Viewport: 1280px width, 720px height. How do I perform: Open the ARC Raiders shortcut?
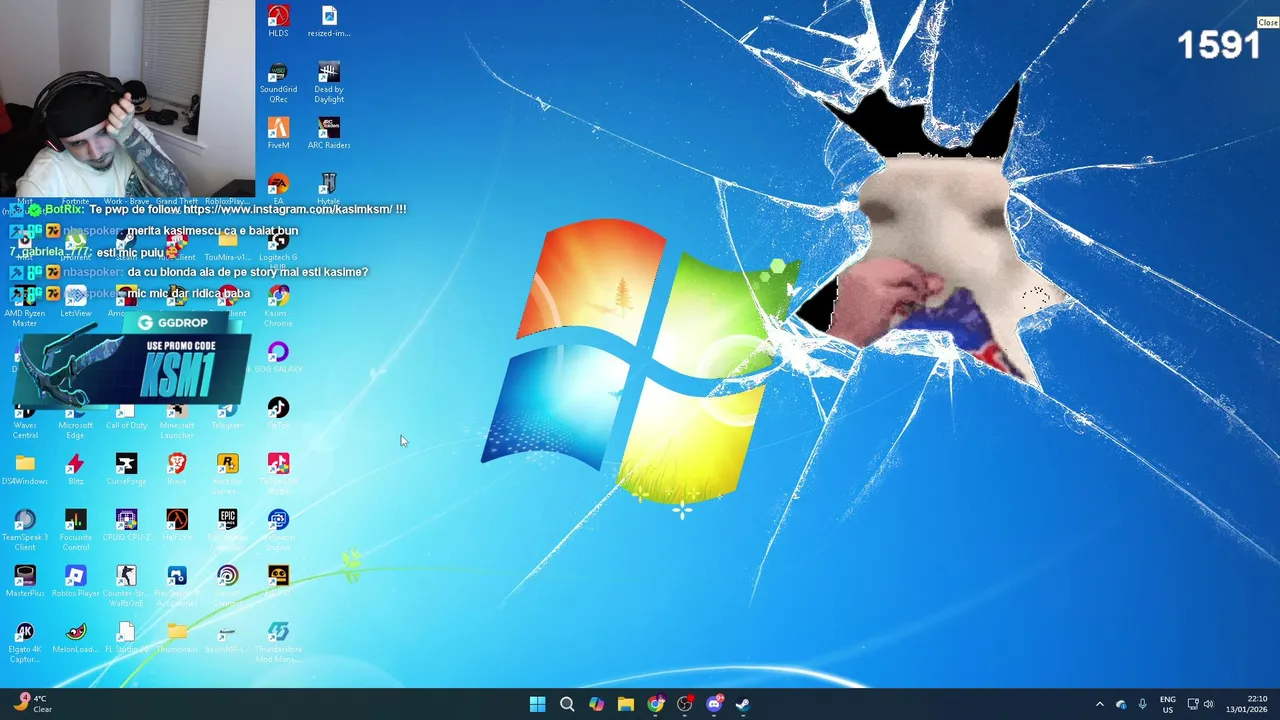[x=329, y=133]
